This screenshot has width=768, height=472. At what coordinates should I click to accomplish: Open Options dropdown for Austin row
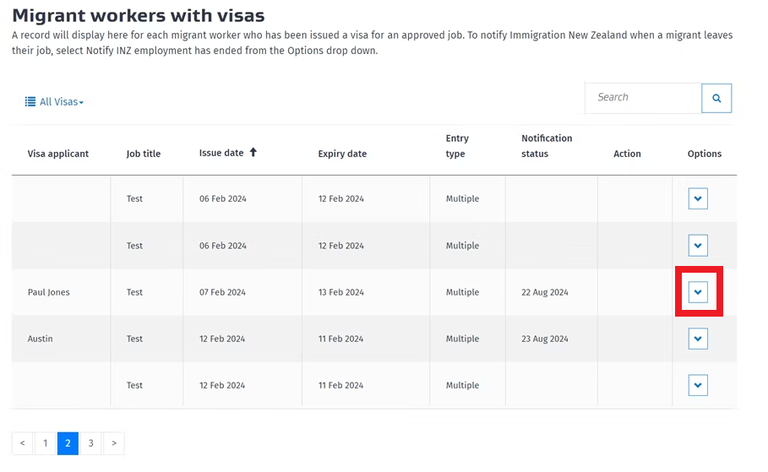click(698, 339)
